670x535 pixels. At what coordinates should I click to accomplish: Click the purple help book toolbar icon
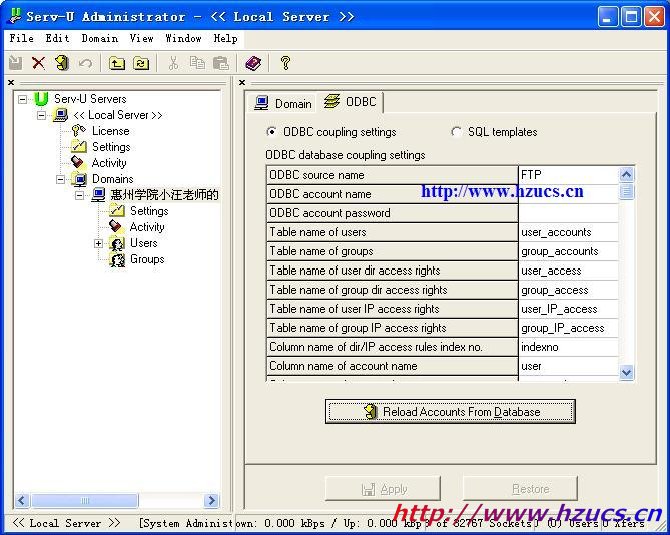click(253, 63)
